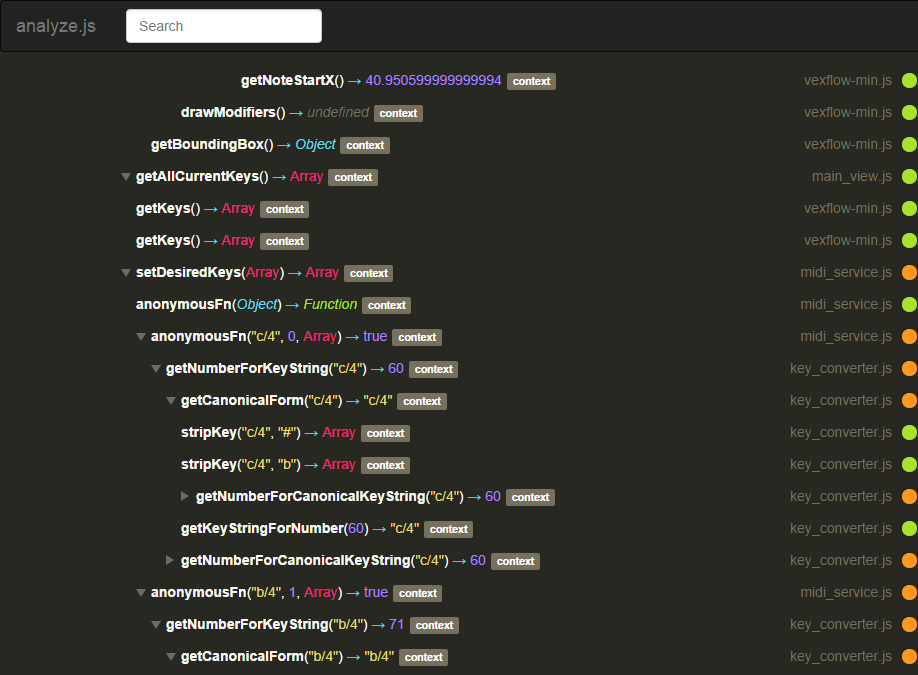Click the green dot on the getBoundingBox row
918x675 pixels.
[x=909, y=145]
